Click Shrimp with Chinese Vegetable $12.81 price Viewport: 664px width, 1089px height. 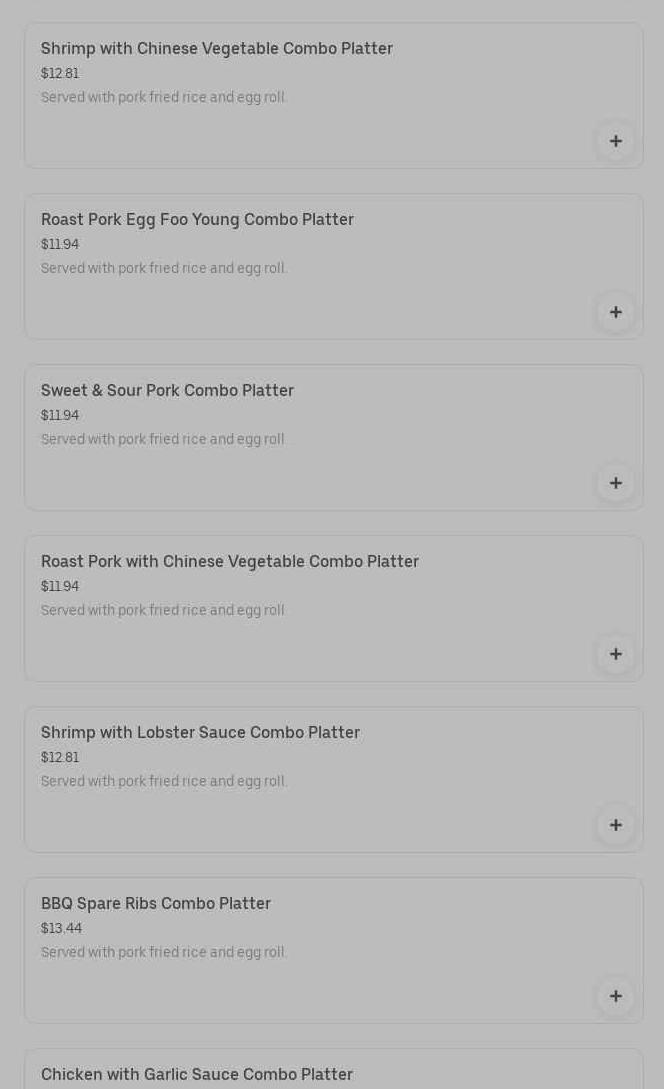60,73
